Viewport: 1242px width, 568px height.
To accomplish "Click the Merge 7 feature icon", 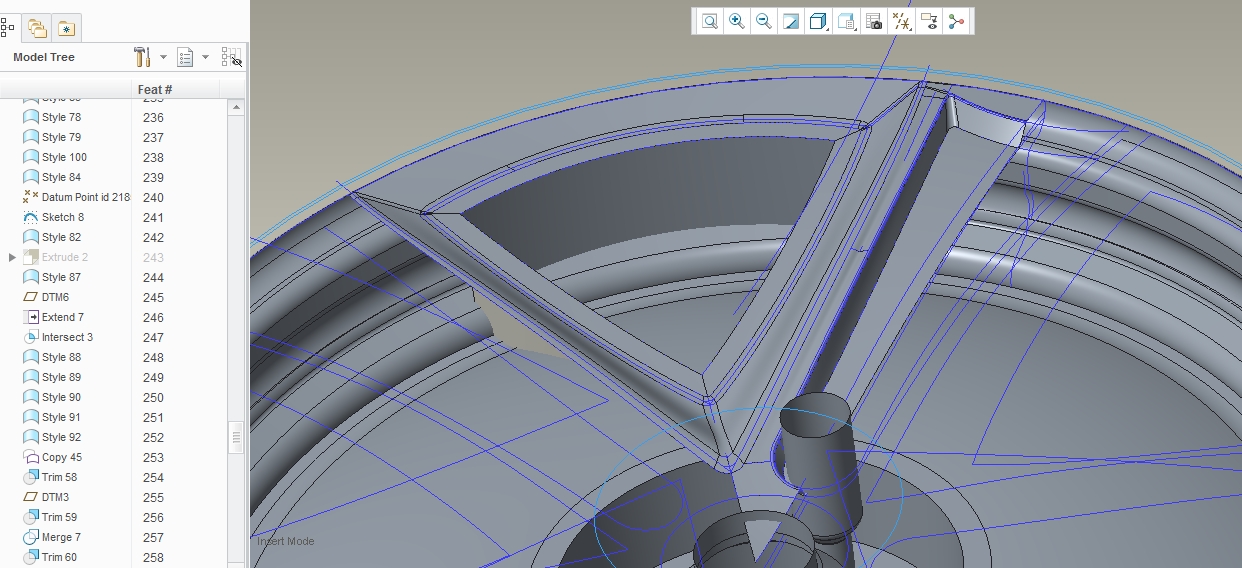I will coord(31,537).
